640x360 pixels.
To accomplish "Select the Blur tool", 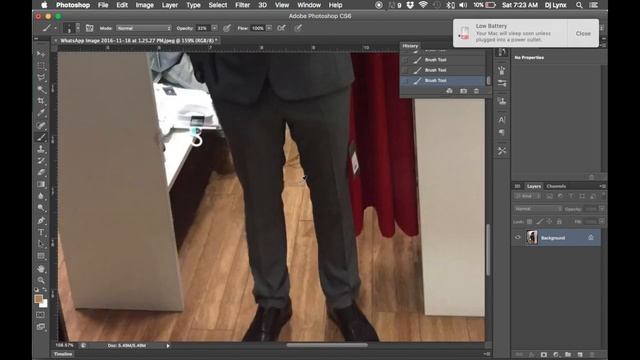I will [41, 196].
